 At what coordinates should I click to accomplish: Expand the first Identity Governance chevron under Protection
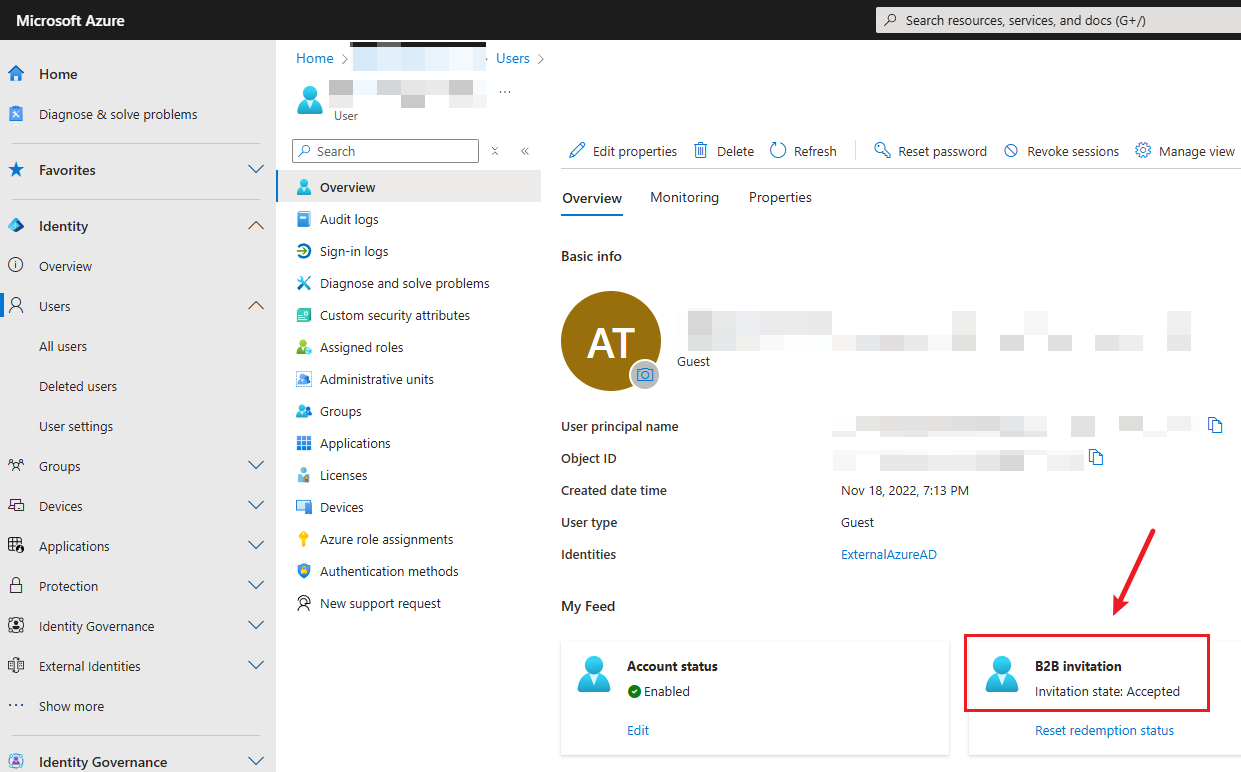tap(256, 626)
